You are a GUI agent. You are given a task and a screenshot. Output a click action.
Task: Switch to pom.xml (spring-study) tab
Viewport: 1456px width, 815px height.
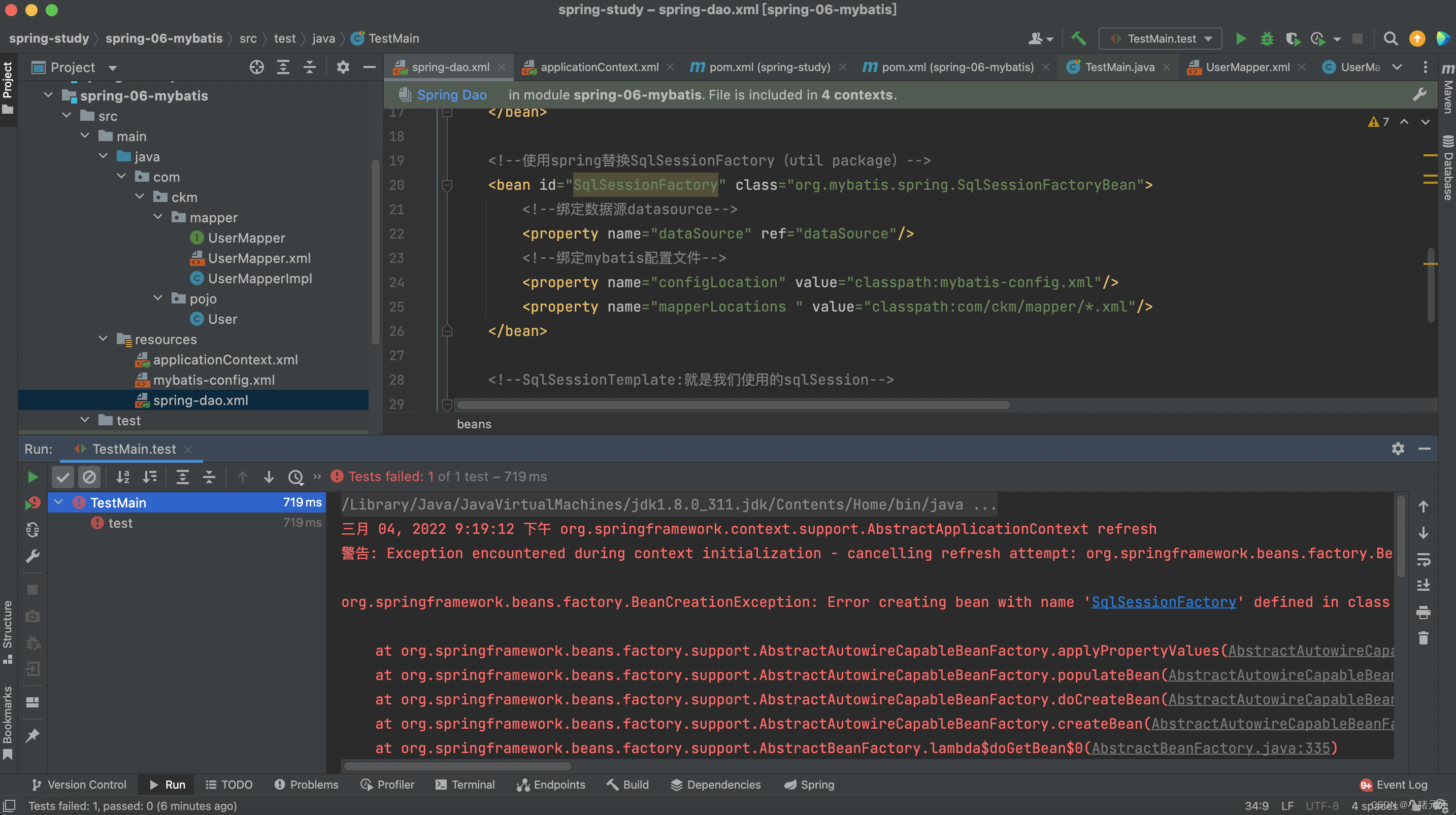(769, 67)
